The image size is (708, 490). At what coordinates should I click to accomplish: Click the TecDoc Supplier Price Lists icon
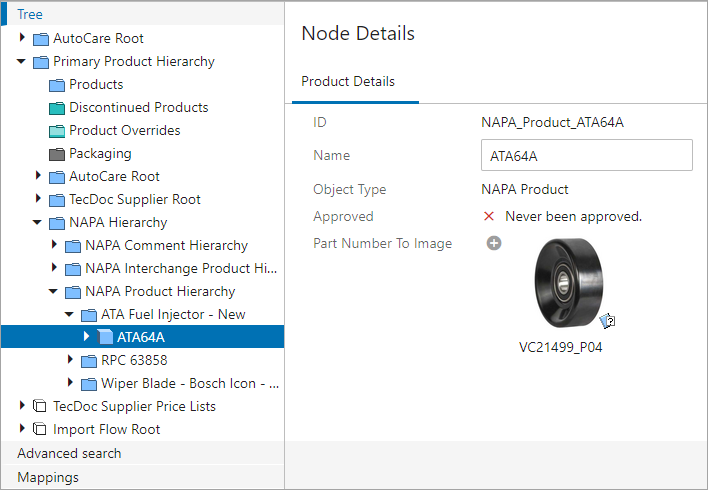40,406
